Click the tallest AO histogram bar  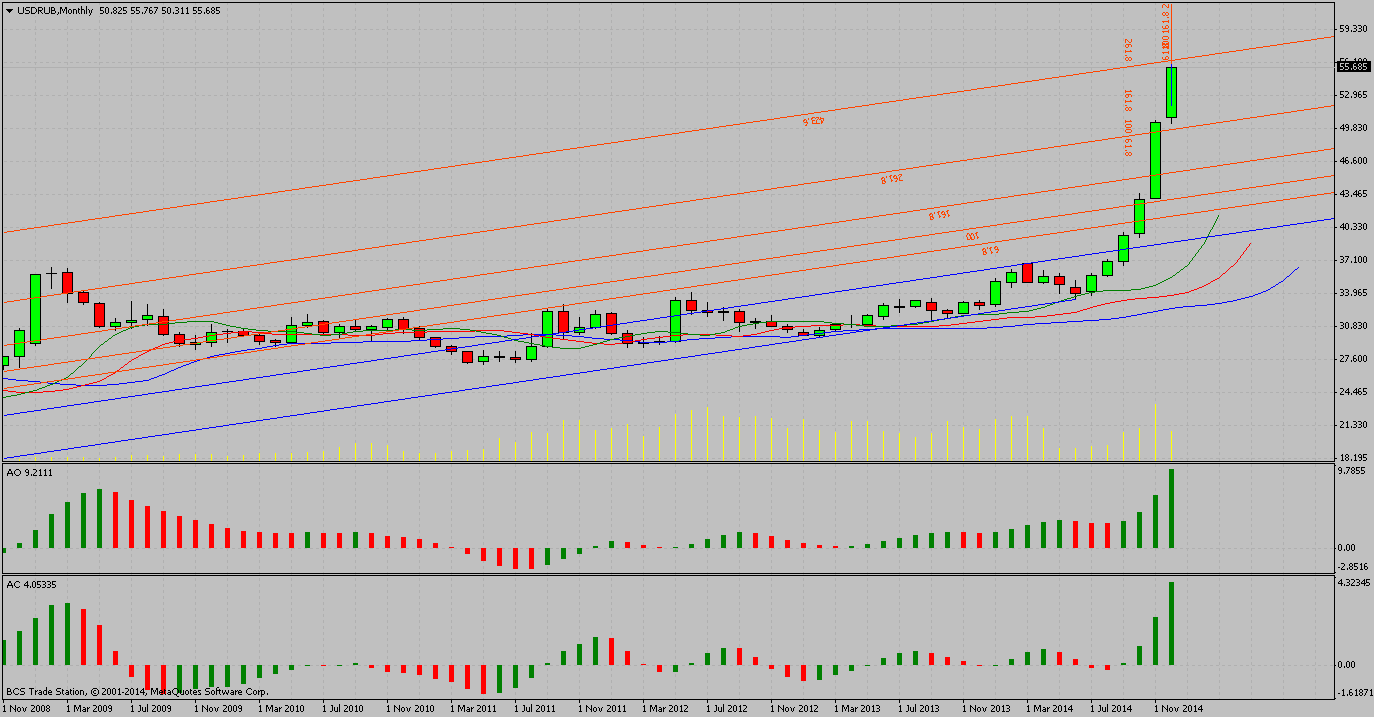point(1171,508)
